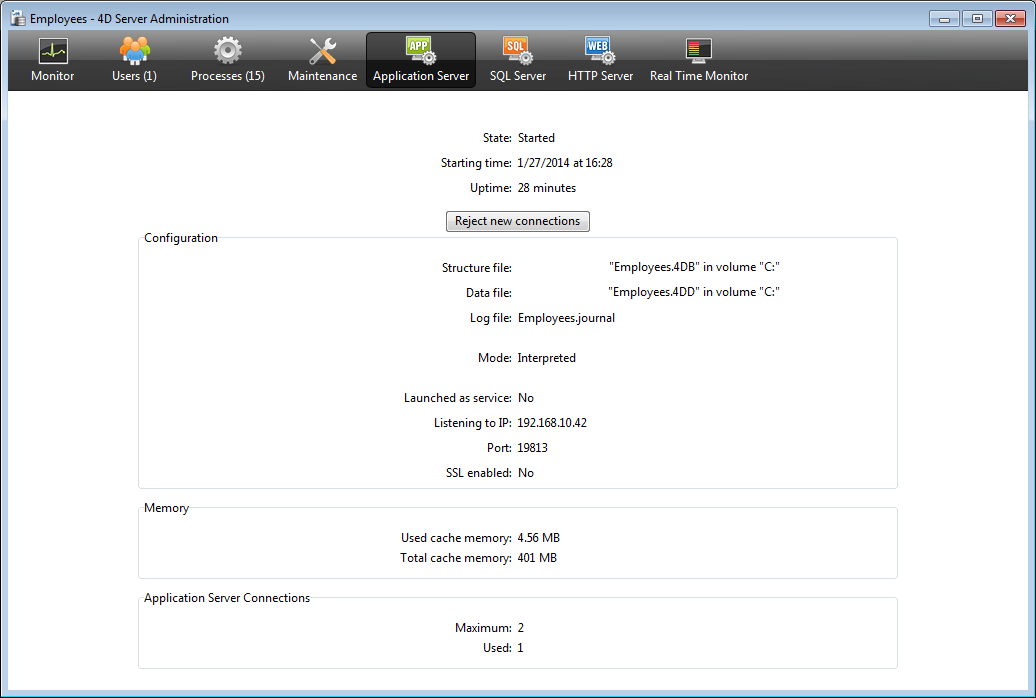Open the Monitor page icon
The width and height of the screenshot is (1036, 698).
click(x=52, y=51)
